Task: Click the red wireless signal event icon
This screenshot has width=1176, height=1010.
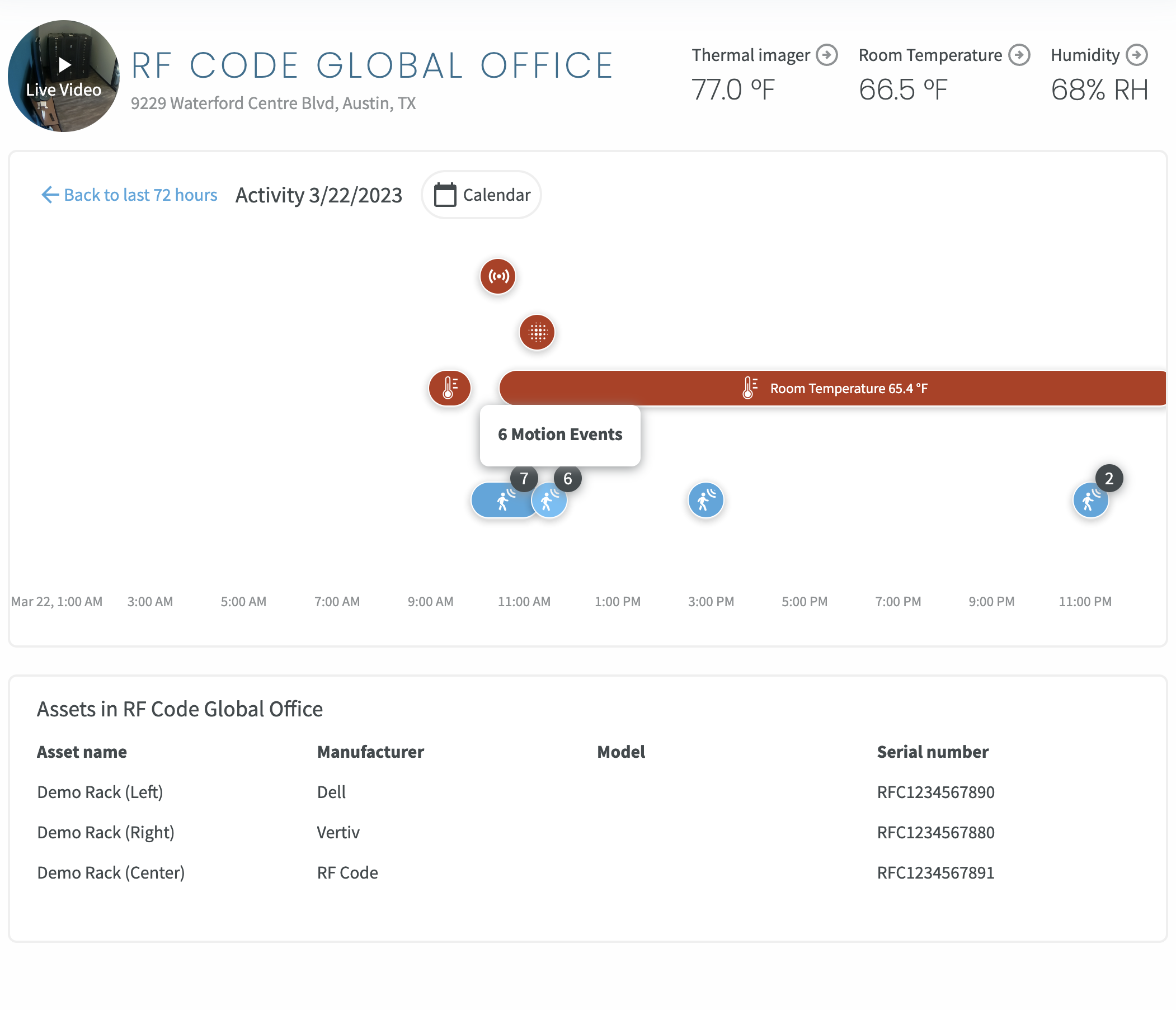Action: tap(498, 276)
